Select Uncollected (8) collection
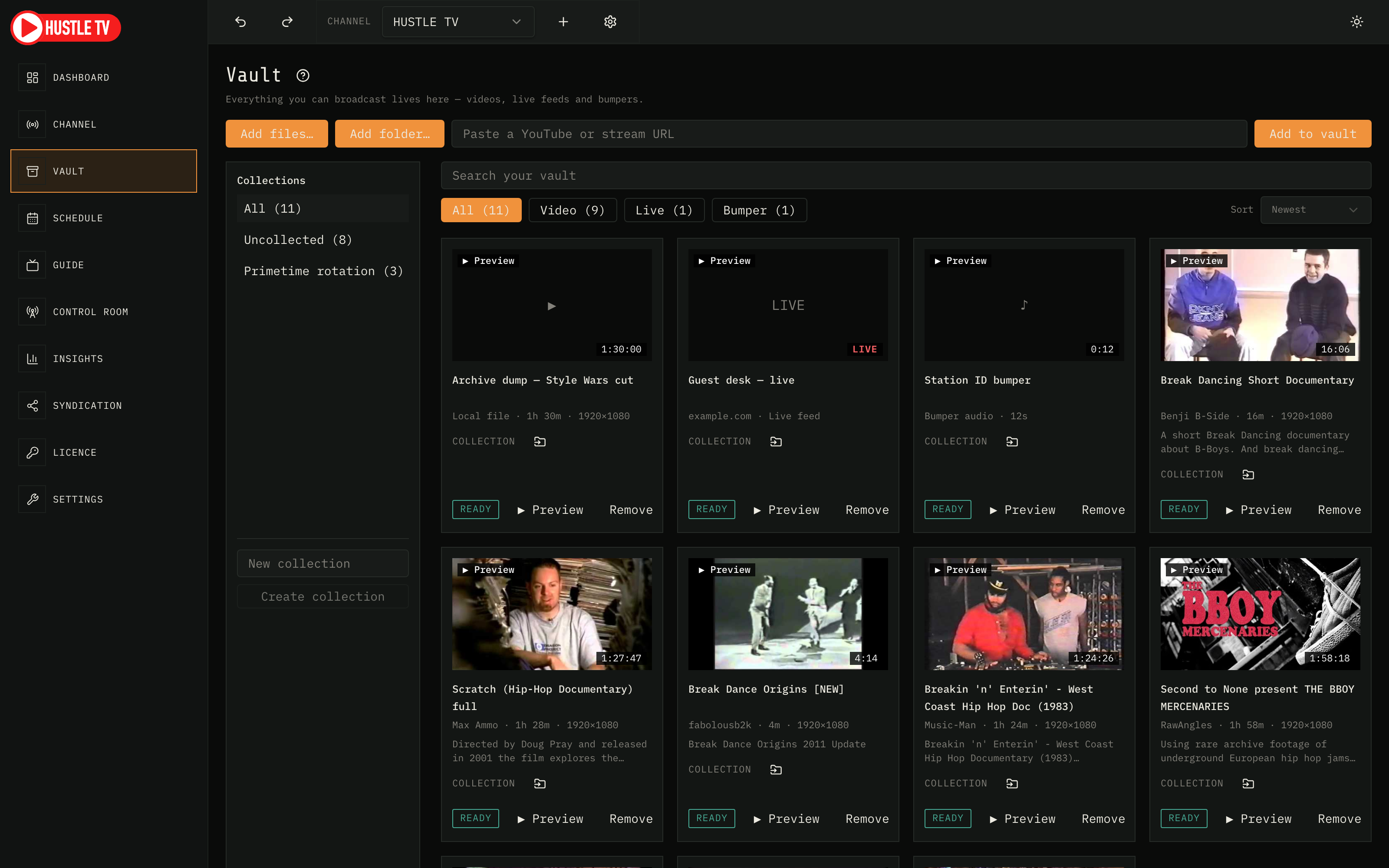The height and width of the screenshot is (868, 1389). (323, 240)
